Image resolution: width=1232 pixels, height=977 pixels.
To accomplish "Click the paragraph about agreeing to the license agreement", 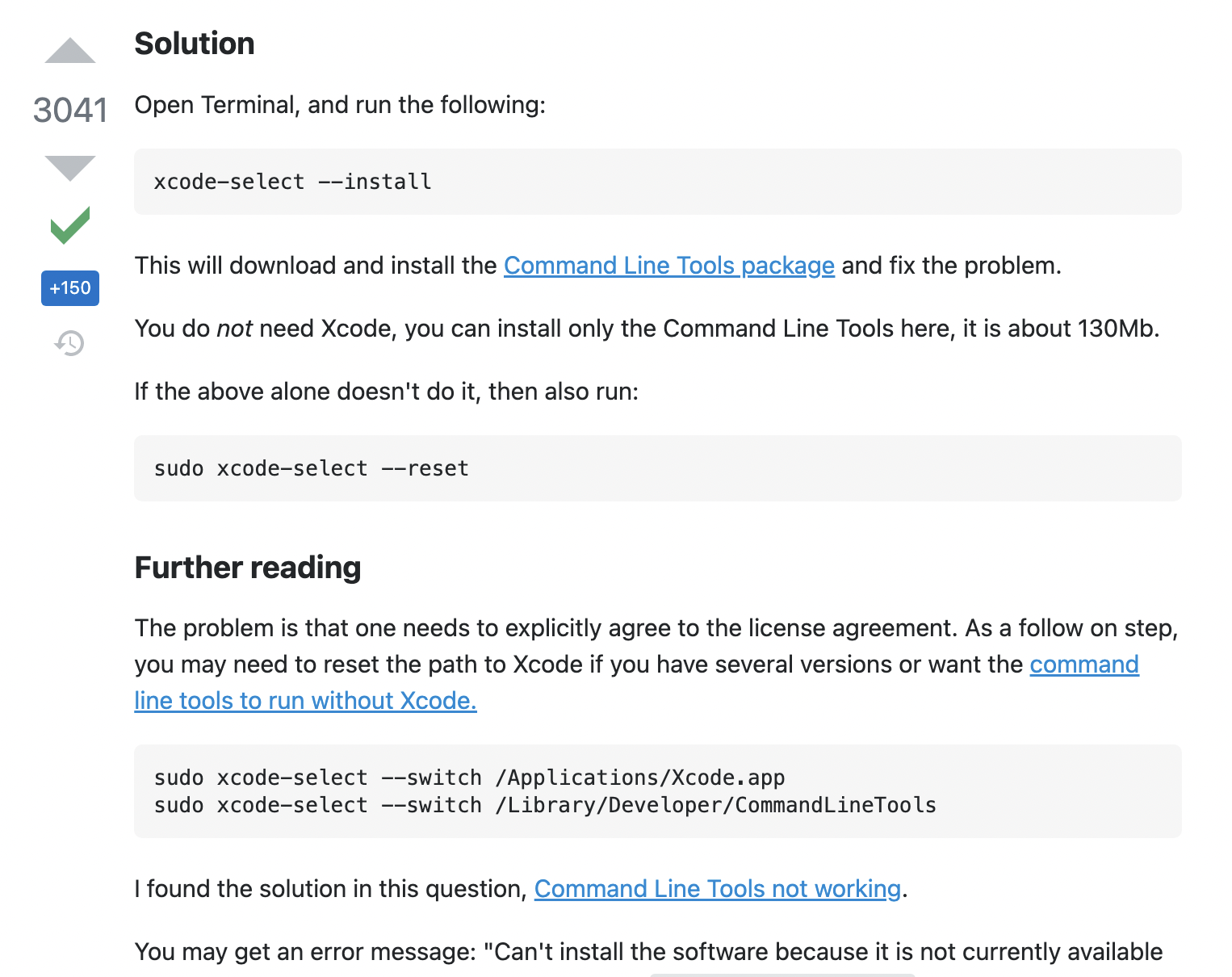I will (656, 665).
